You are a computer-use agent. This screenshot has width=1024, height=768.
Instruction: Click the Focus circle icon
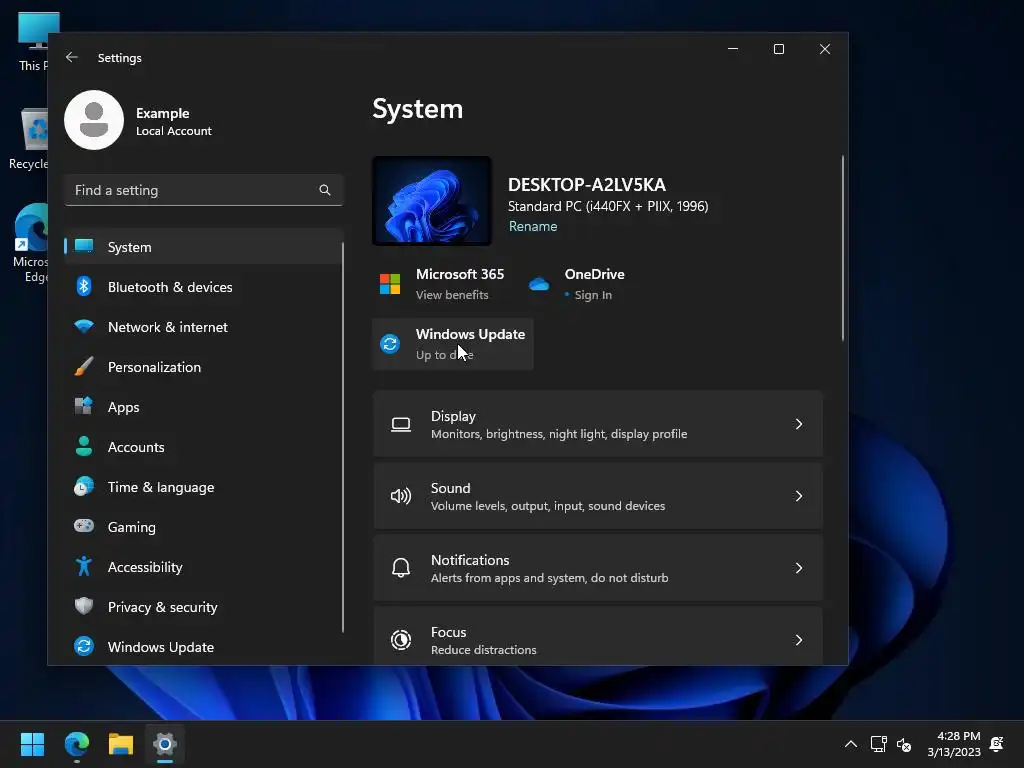[x=401, y=640]
